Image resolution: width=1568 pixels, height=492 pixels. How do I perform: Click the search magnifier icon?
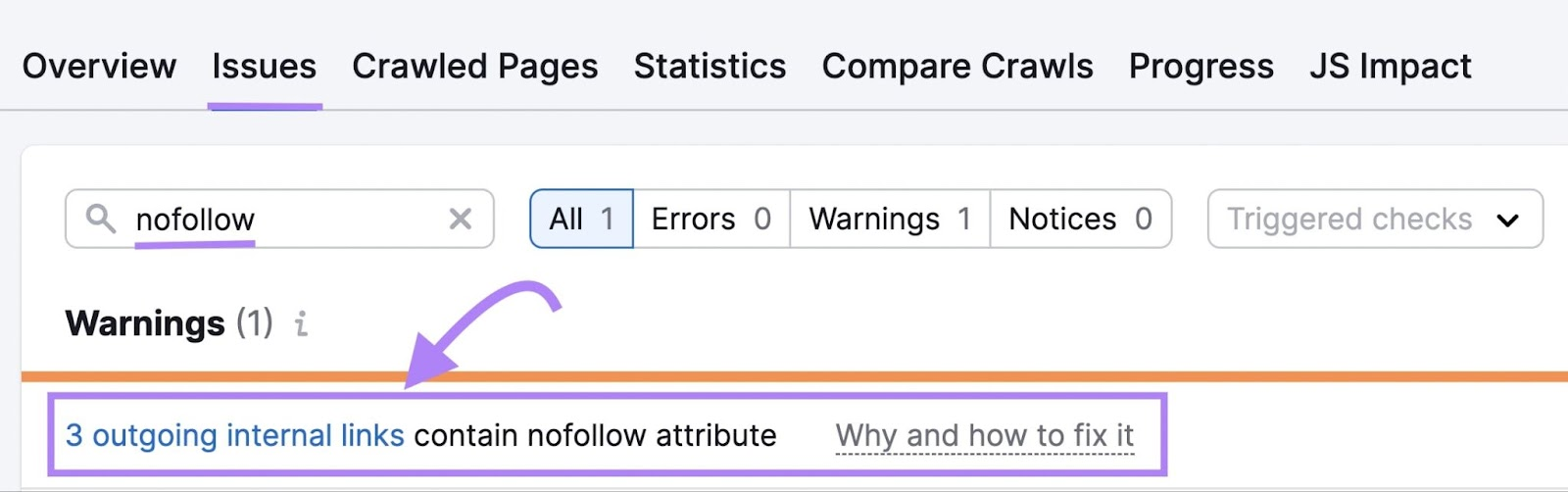100,218
